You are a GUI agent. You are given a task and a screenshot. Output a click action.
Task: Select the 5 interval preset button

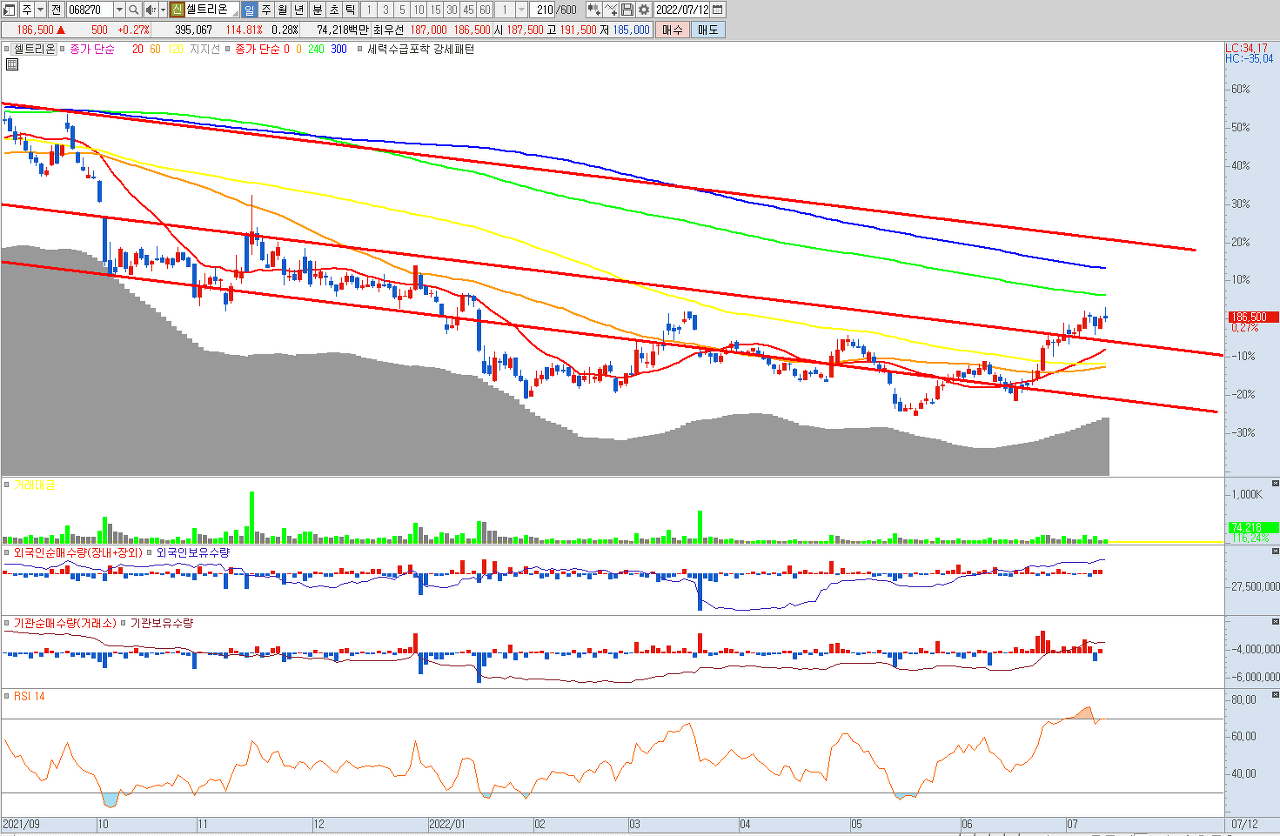tap(402, 10)
